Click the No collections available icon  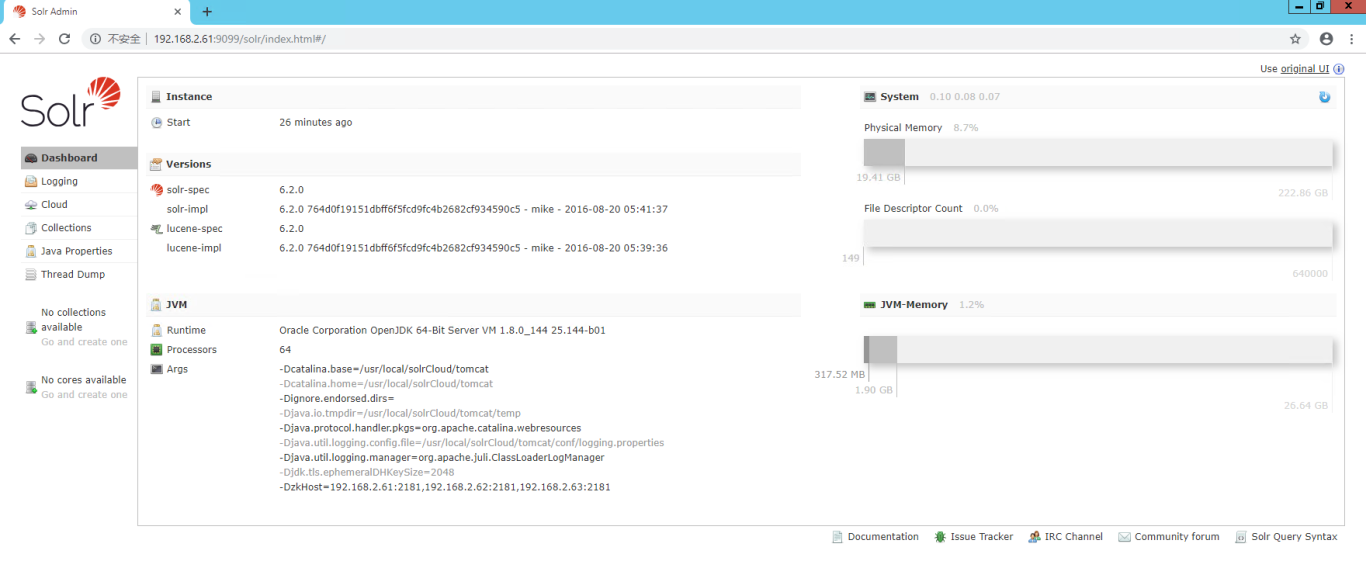coord(31,327)
